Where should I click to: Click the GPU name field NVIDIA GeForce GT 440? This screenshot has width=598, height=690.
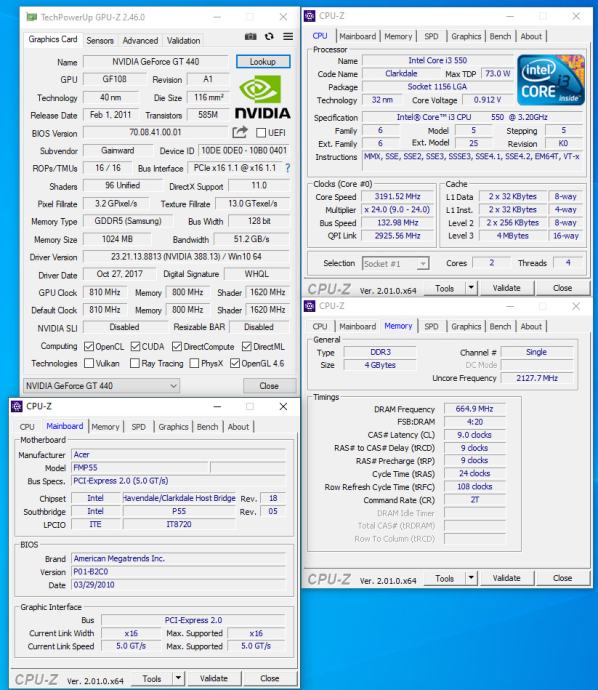tap(156, 62)
